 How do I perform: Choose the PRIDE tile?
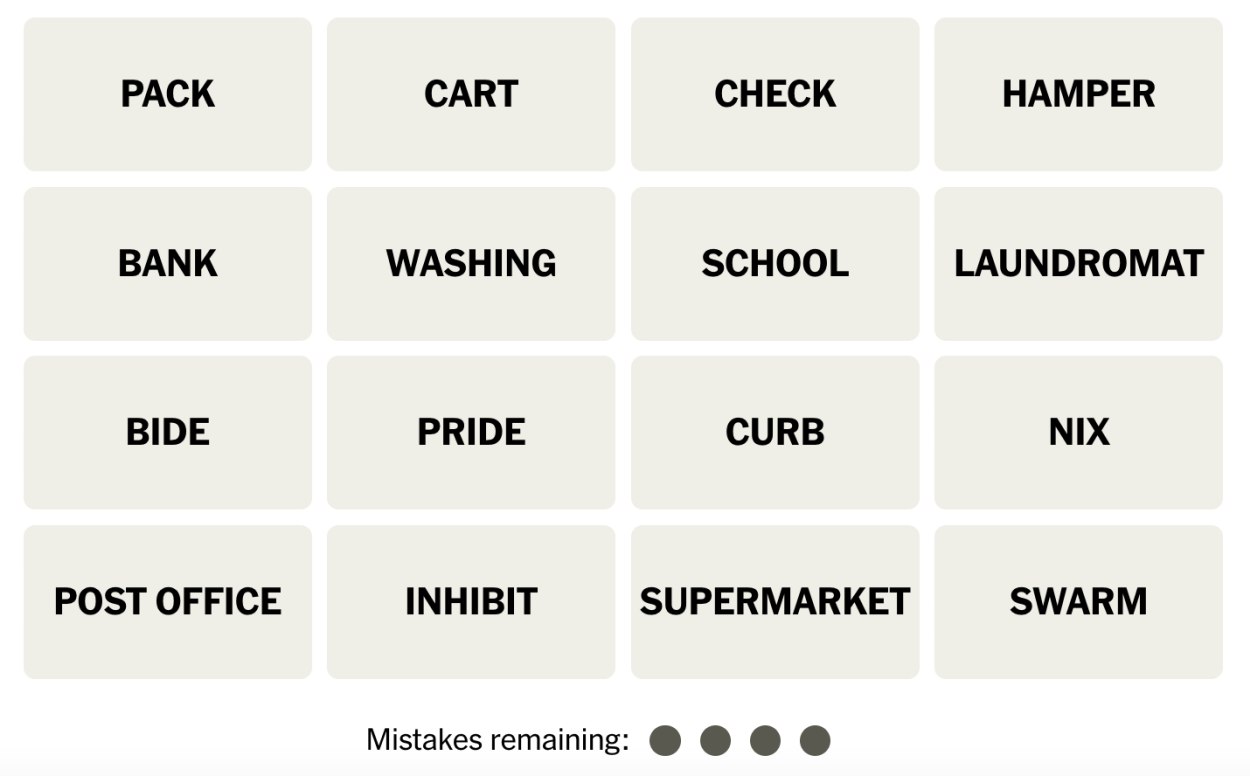(x=471, y=433)
